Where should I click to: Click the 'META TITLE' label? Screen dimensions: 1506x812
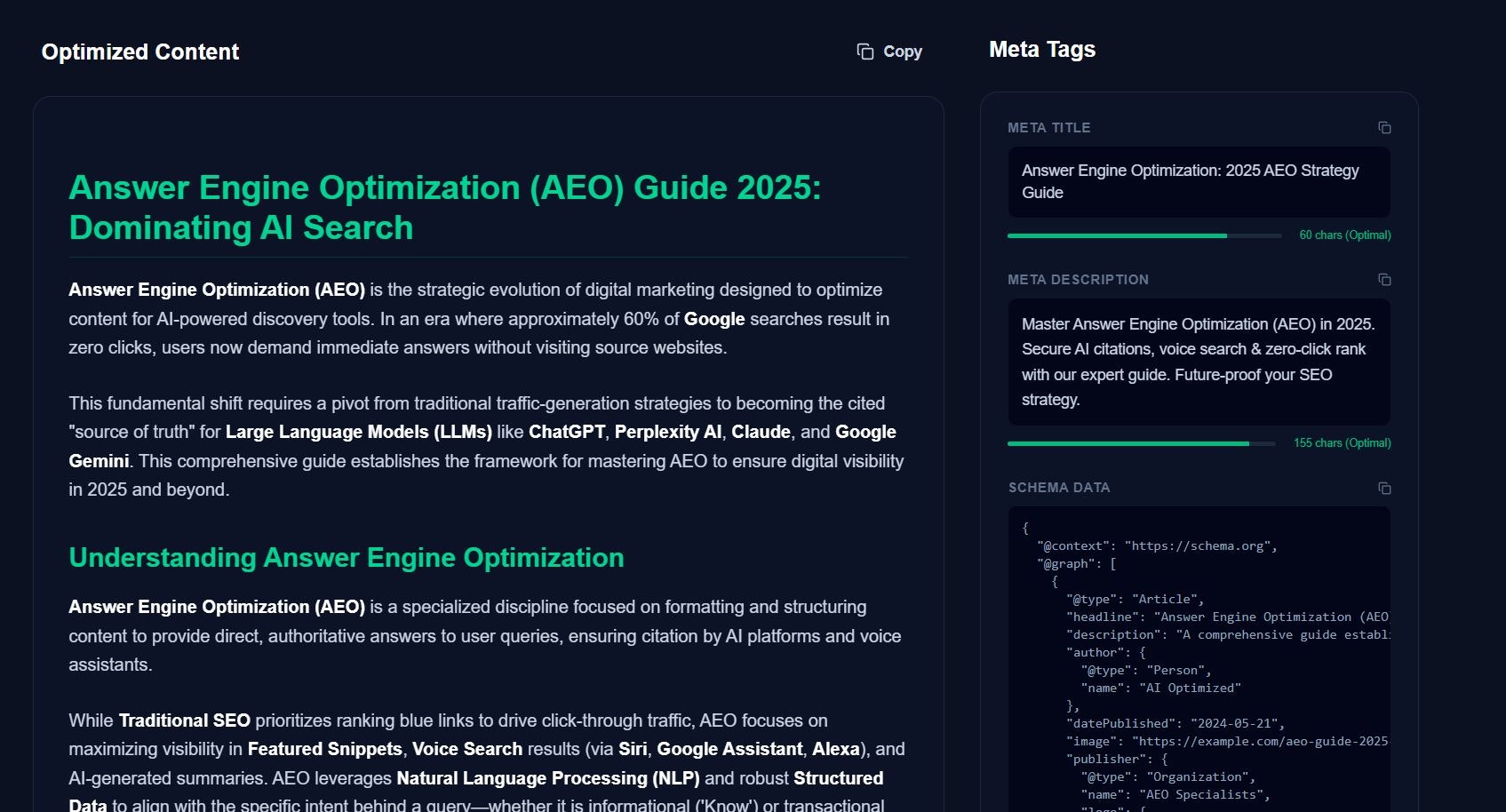(x=1049, y=128)
